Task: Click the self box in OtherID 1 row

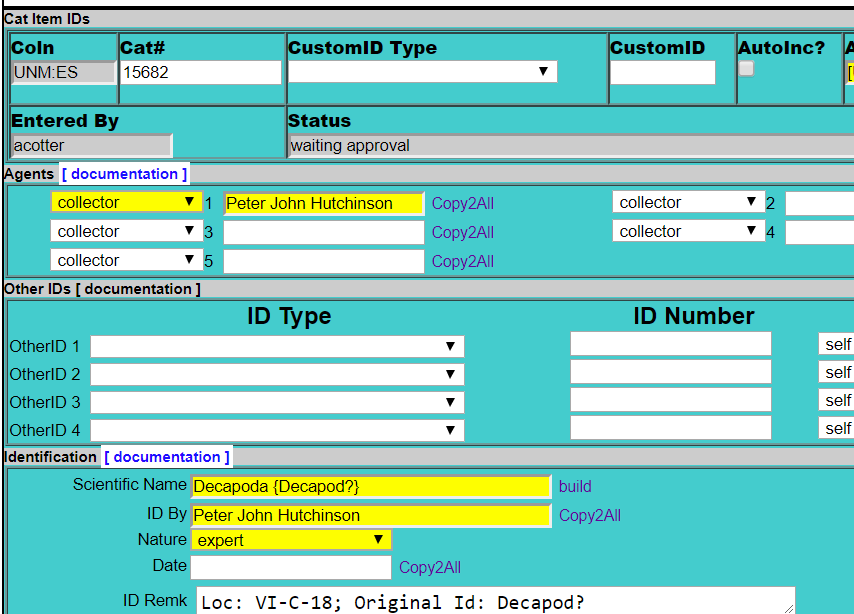Action: click(x=836, y=344)
